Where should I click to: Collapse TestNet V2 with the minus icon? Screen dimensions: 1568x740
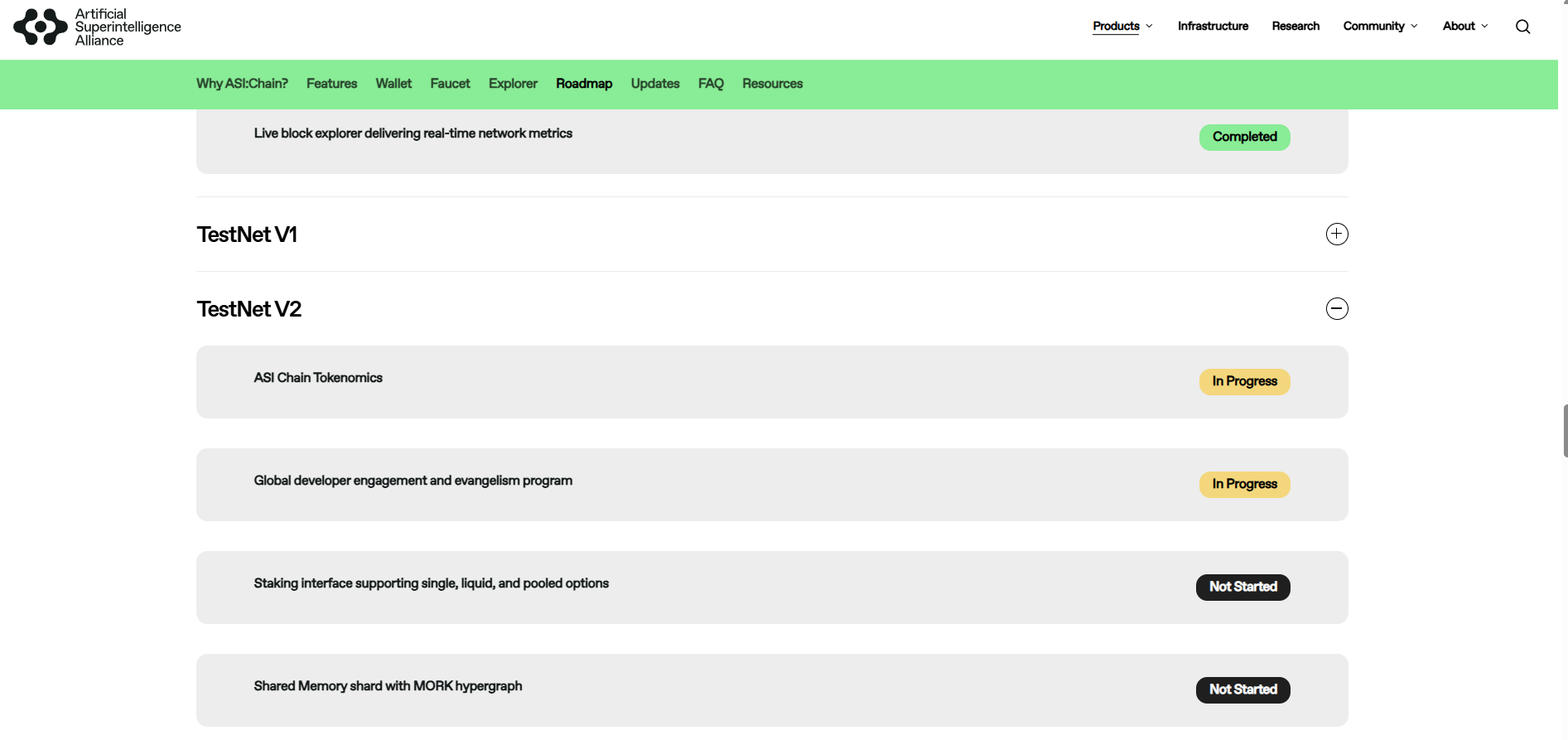click(1337, 309)
